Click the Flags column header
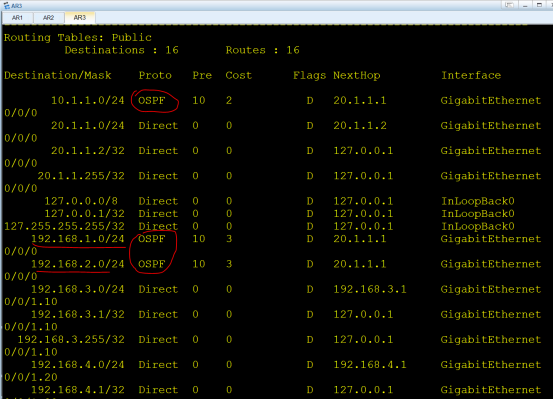Image resolution: width=553 pixels, height=400 pixels. (309, 75)
